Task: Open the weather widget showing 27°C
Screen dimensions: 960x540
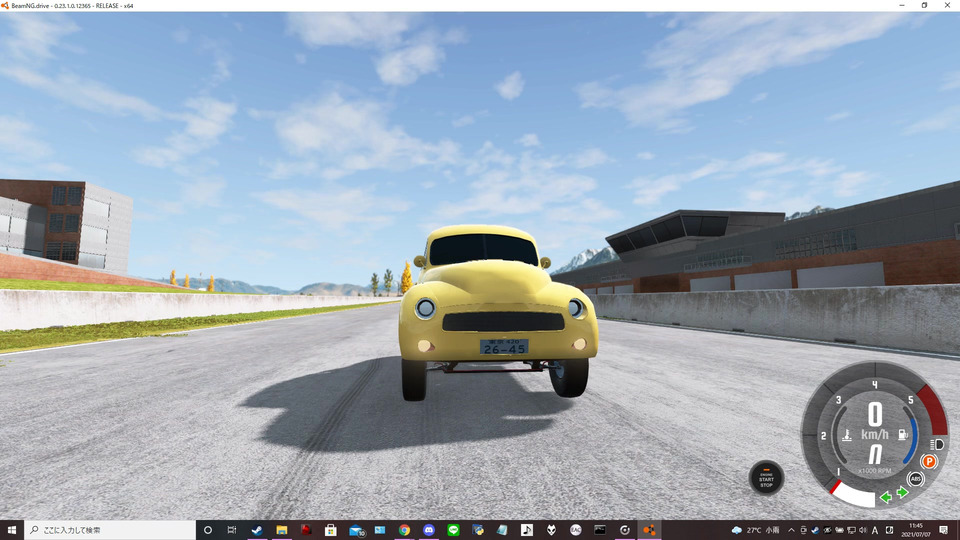Action: point(756,530)
